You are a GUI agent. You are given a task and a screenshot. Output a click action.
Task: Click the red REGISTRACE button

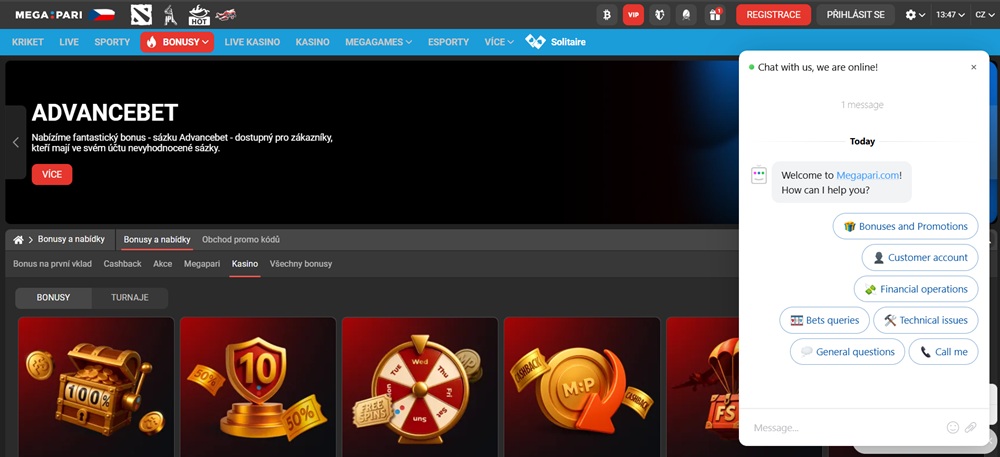pyautogui.click(x=773, y=15)
